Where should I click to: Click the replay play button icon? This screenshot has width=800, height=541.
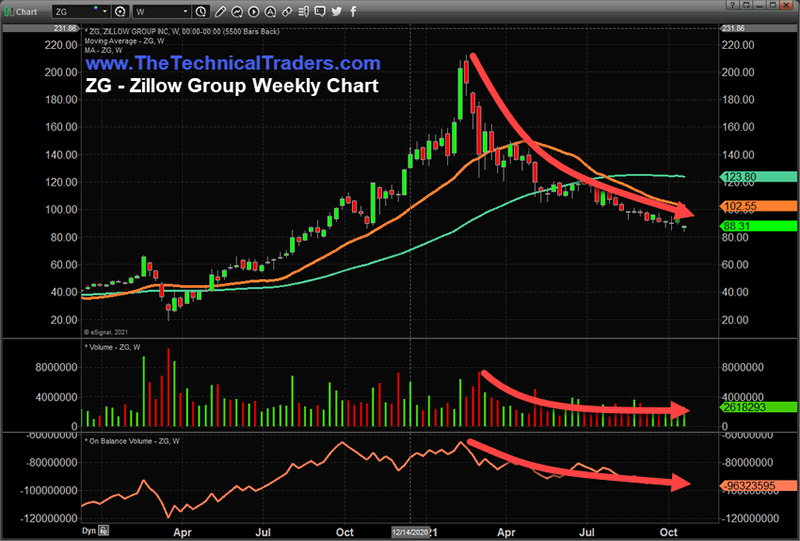pyautogui.click(x=254, y=11)
